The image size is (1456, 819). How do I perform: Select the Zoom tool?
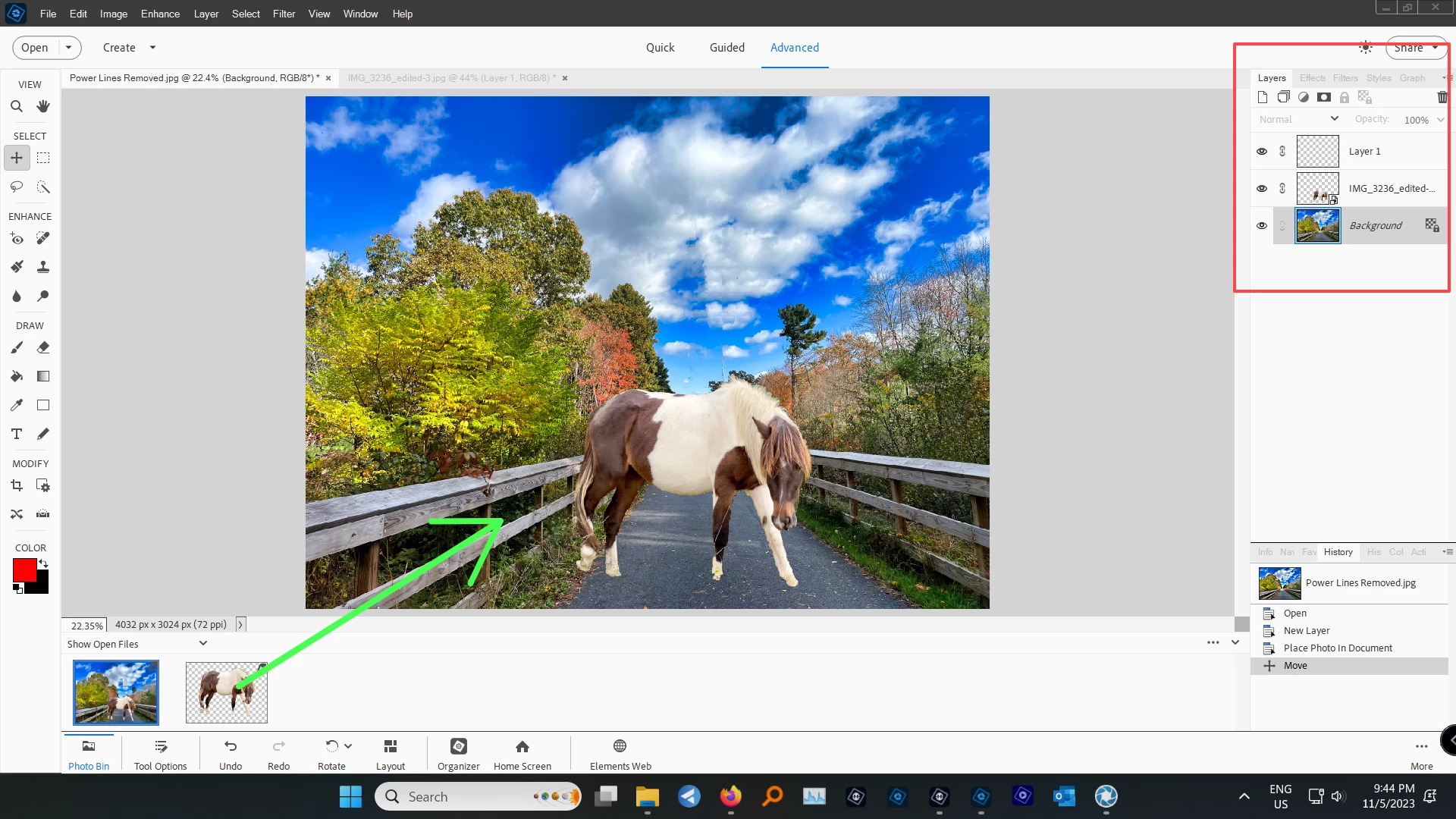coord(17,107)
